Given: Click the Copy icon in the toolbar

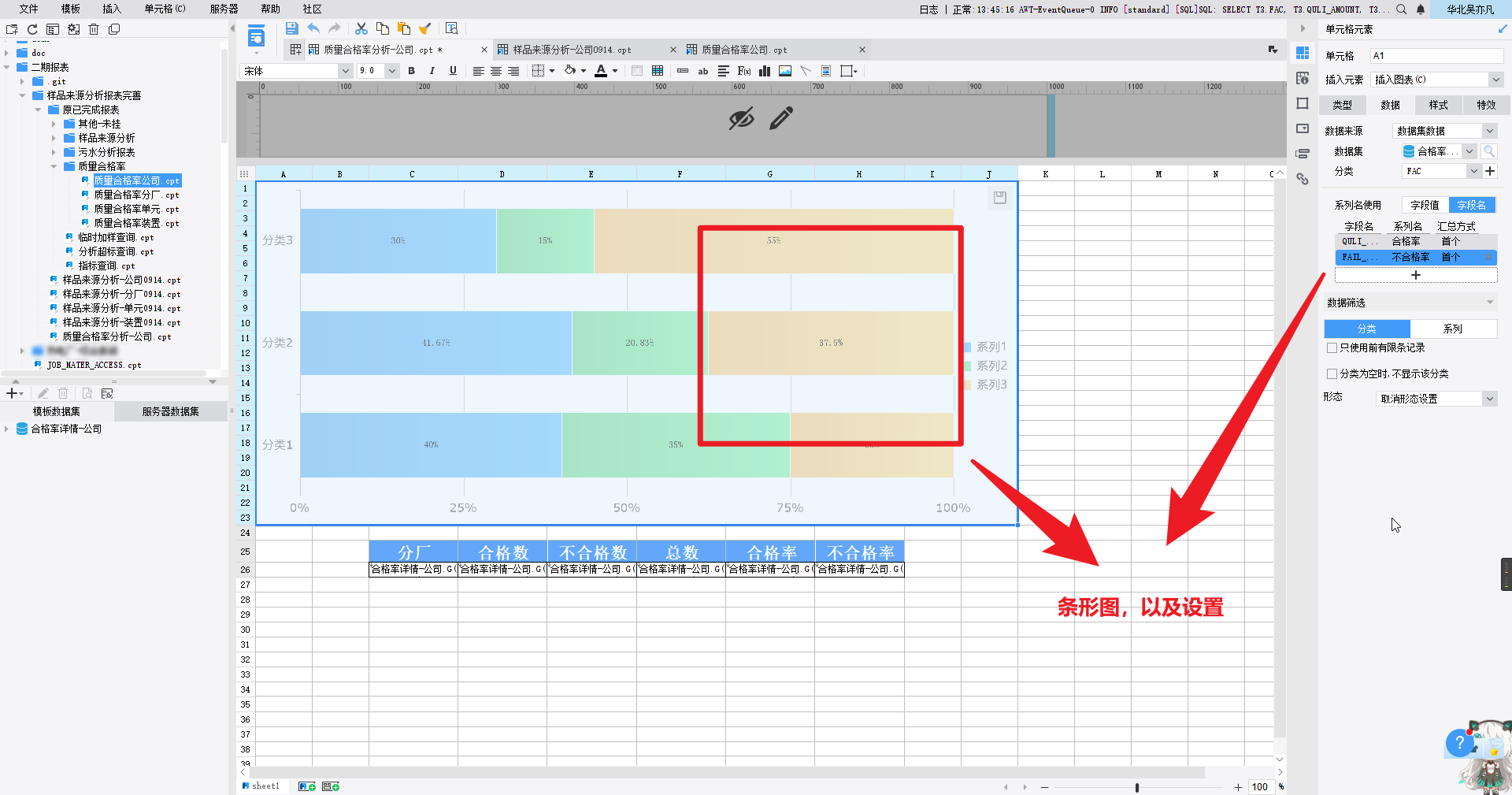Looking at the screenshot, I should point(383,28).
